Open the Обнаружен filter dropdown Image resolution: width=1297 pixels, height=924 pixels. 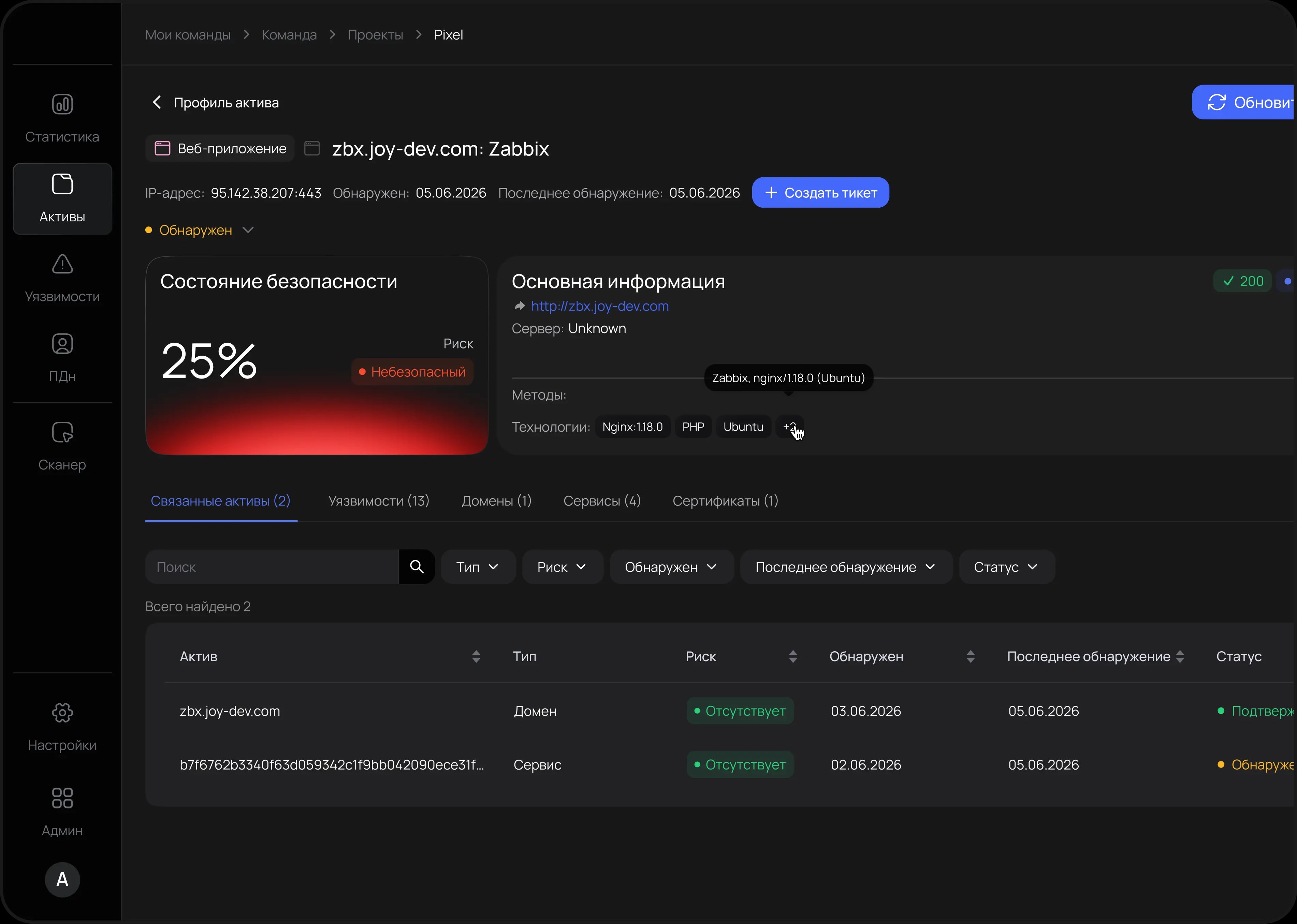click(x=672, y=567)
